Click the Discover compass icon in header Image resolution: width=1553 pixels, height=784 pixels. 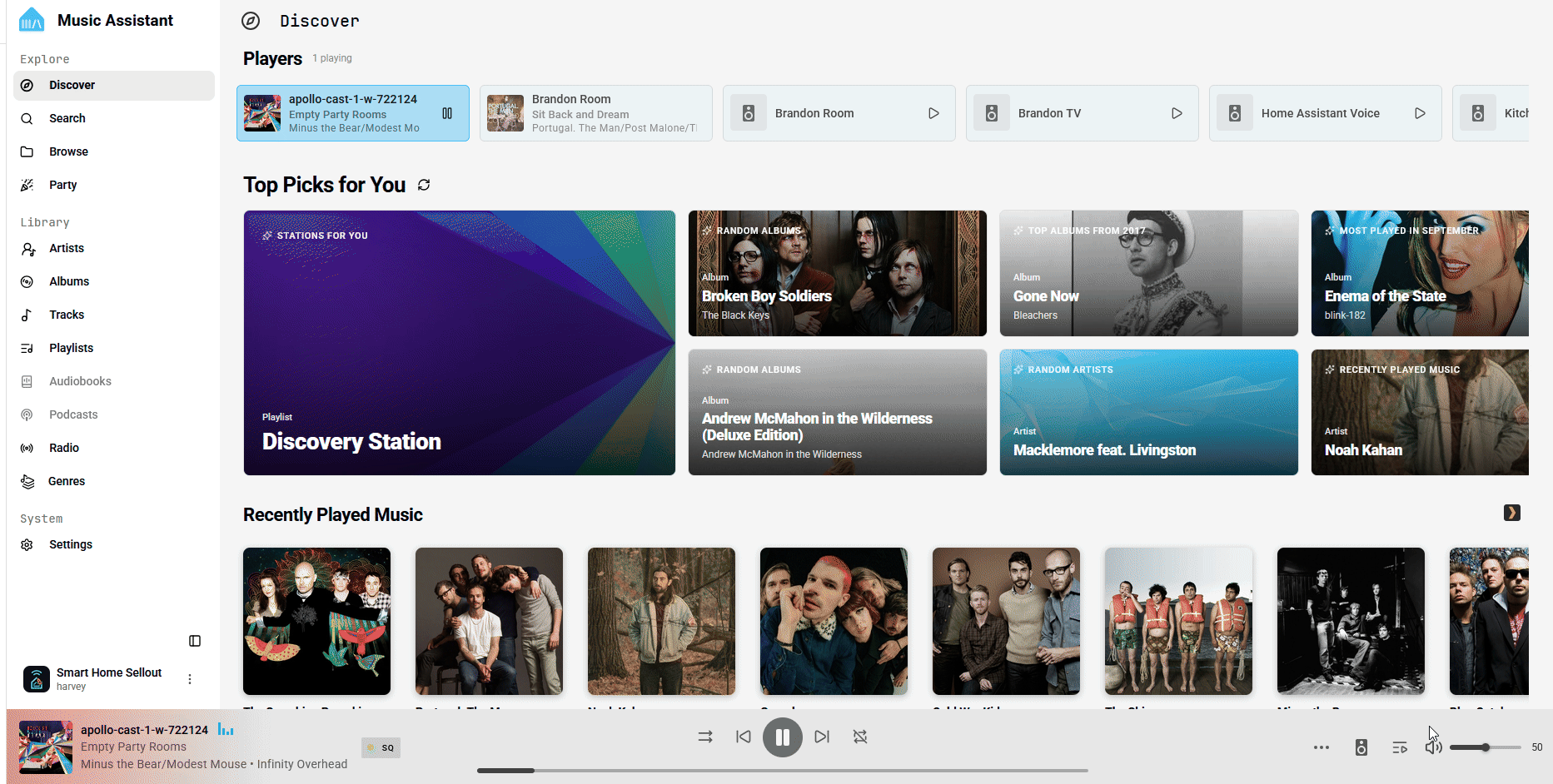[251, 21]
